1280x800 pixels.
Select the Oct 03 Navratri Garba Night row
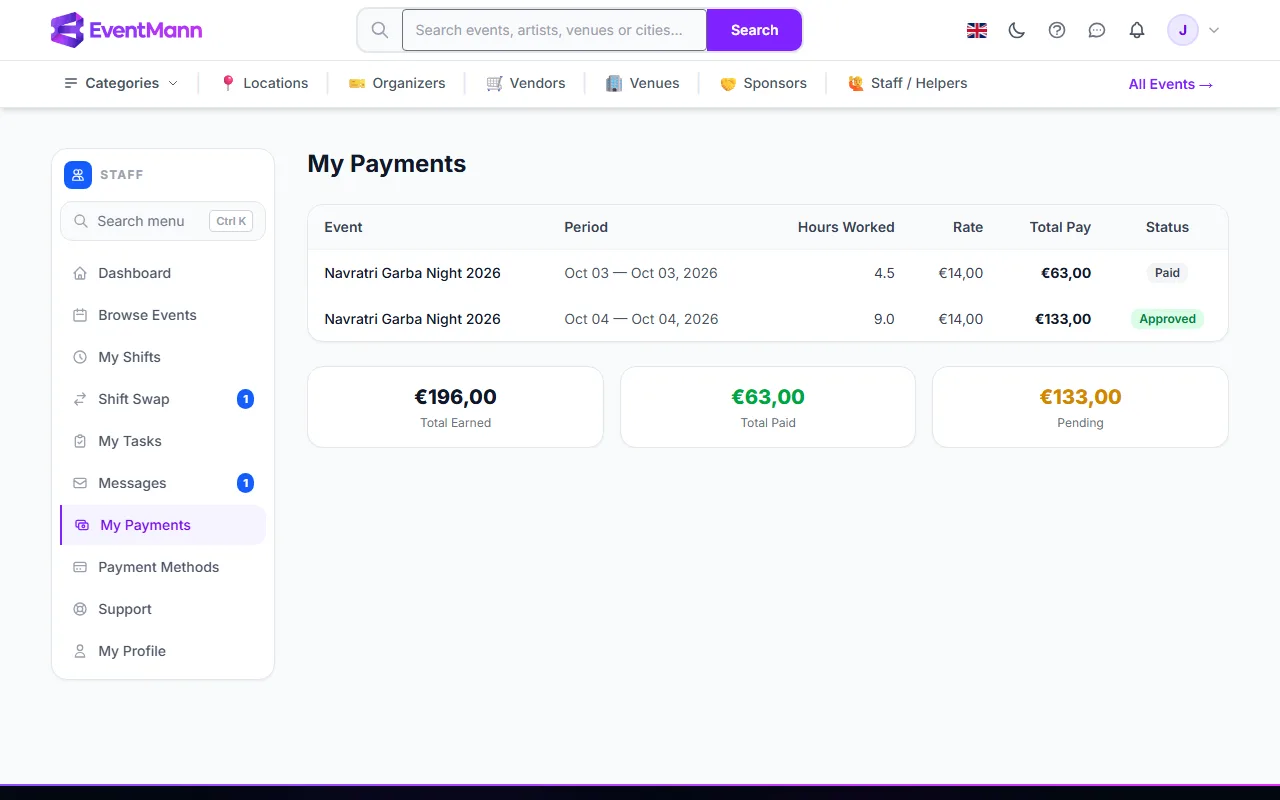pos(768,273)
